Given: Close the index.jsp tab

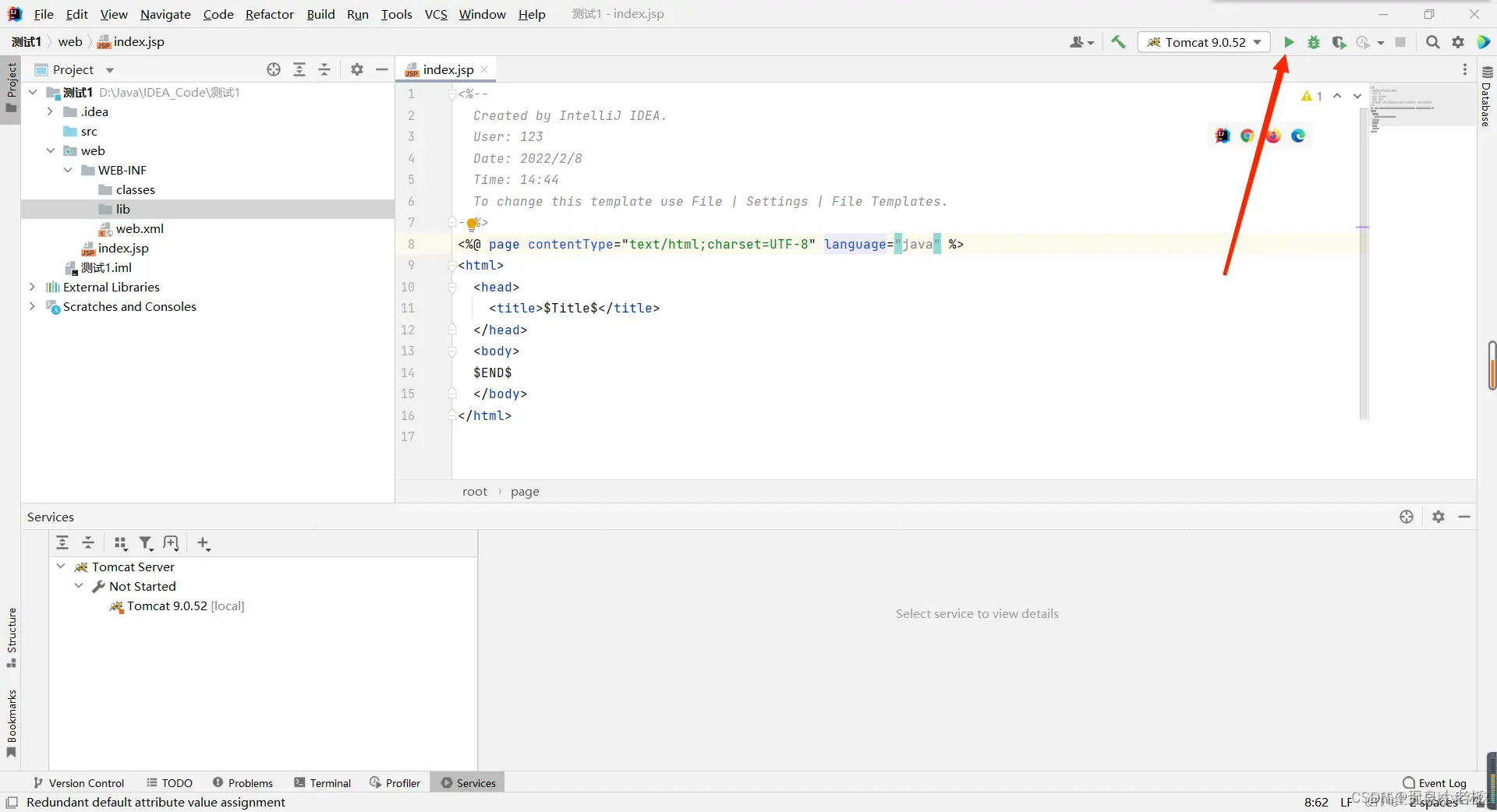Looking at the screenshot, I should (484, 69).
